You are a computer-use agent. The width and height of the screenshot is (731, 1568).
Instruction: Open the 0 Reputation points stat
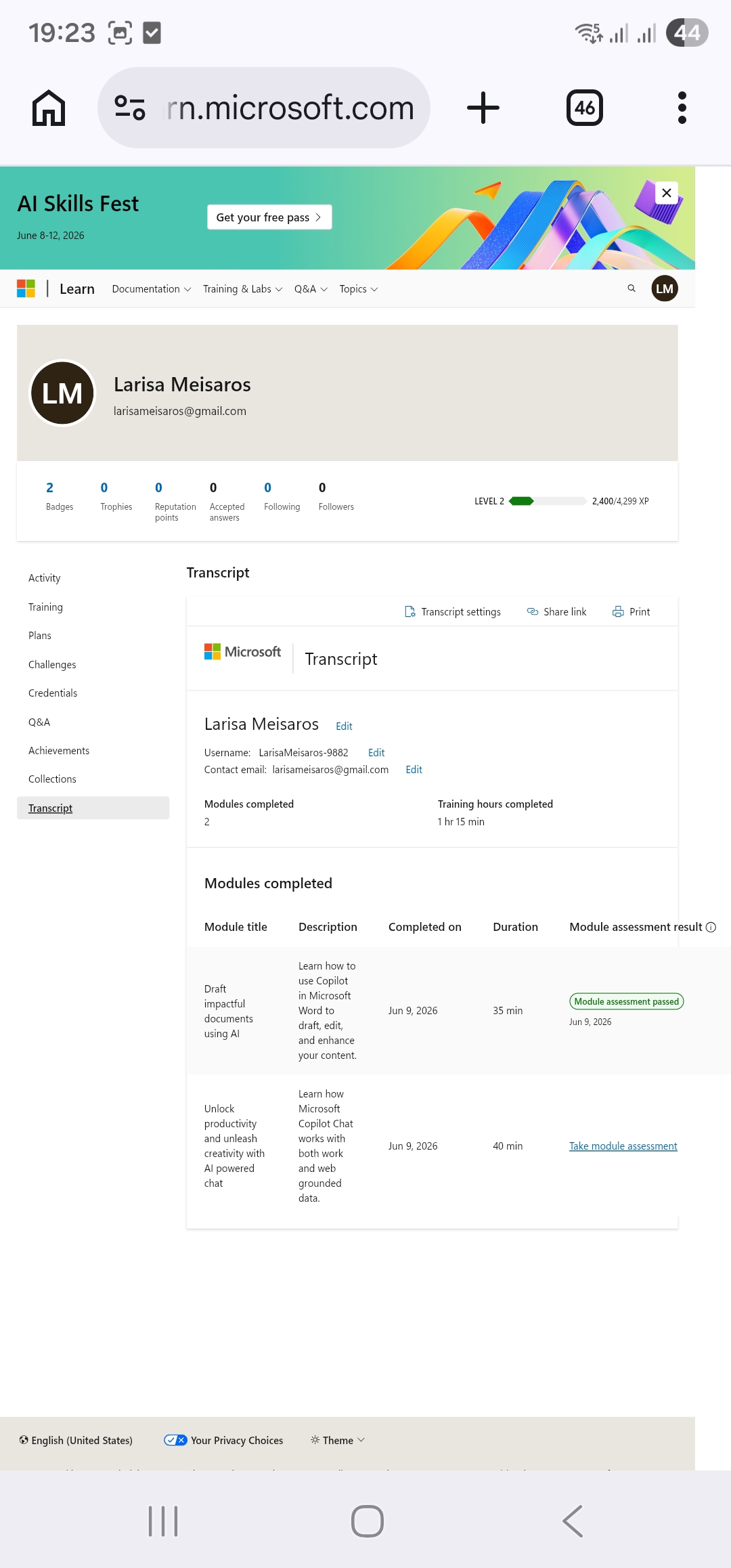[175, 502]
